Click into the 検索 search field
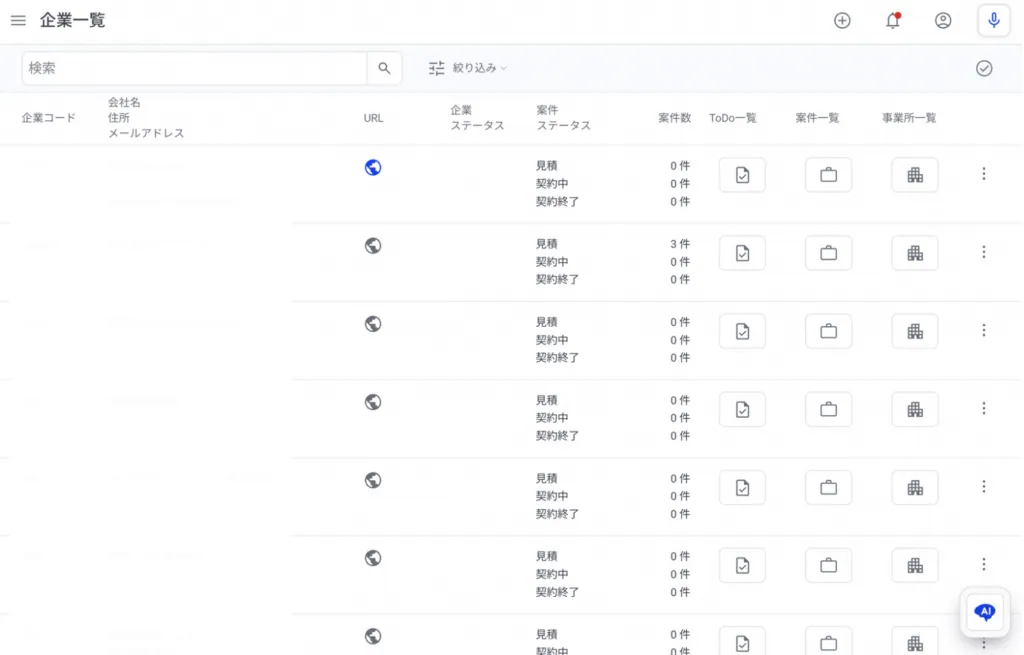1024x655 pixels. click(x=195, y=68)
